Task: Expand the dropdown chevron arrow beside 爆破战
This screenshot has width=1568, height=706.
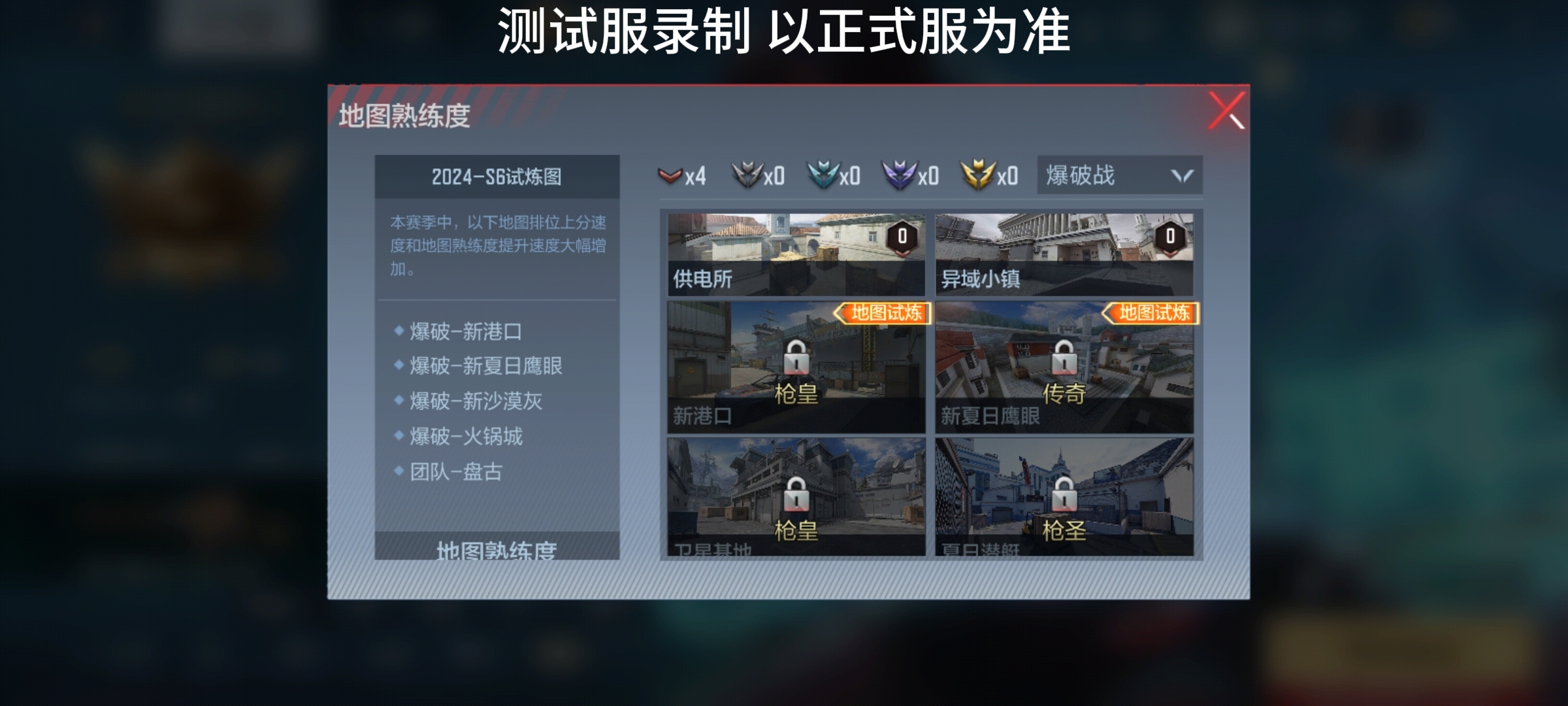Action: pyautogui.click(x=1182, y=176)
